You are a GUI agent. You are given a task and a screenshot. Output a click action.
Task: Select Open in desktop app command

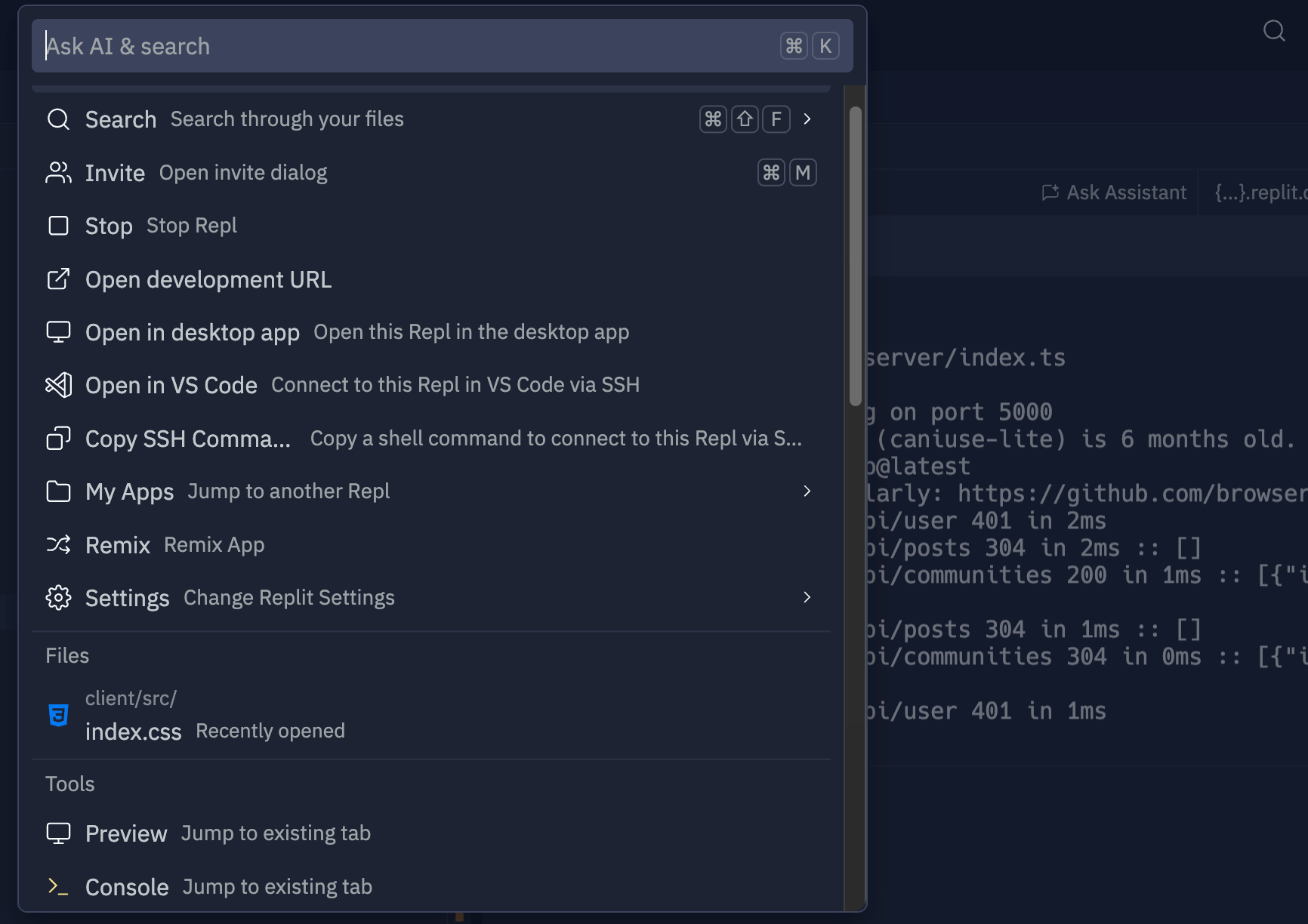431,332
